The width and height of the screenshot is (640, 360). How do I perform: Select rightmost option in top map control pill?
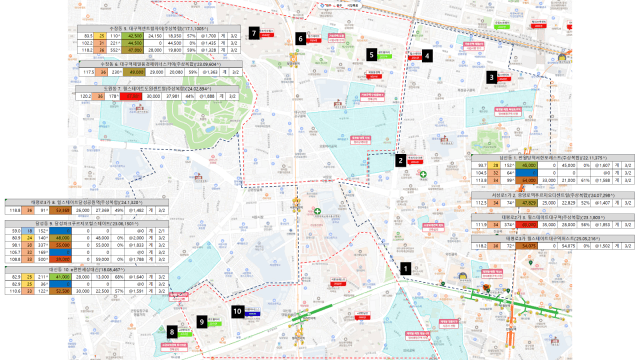point(353,6)
